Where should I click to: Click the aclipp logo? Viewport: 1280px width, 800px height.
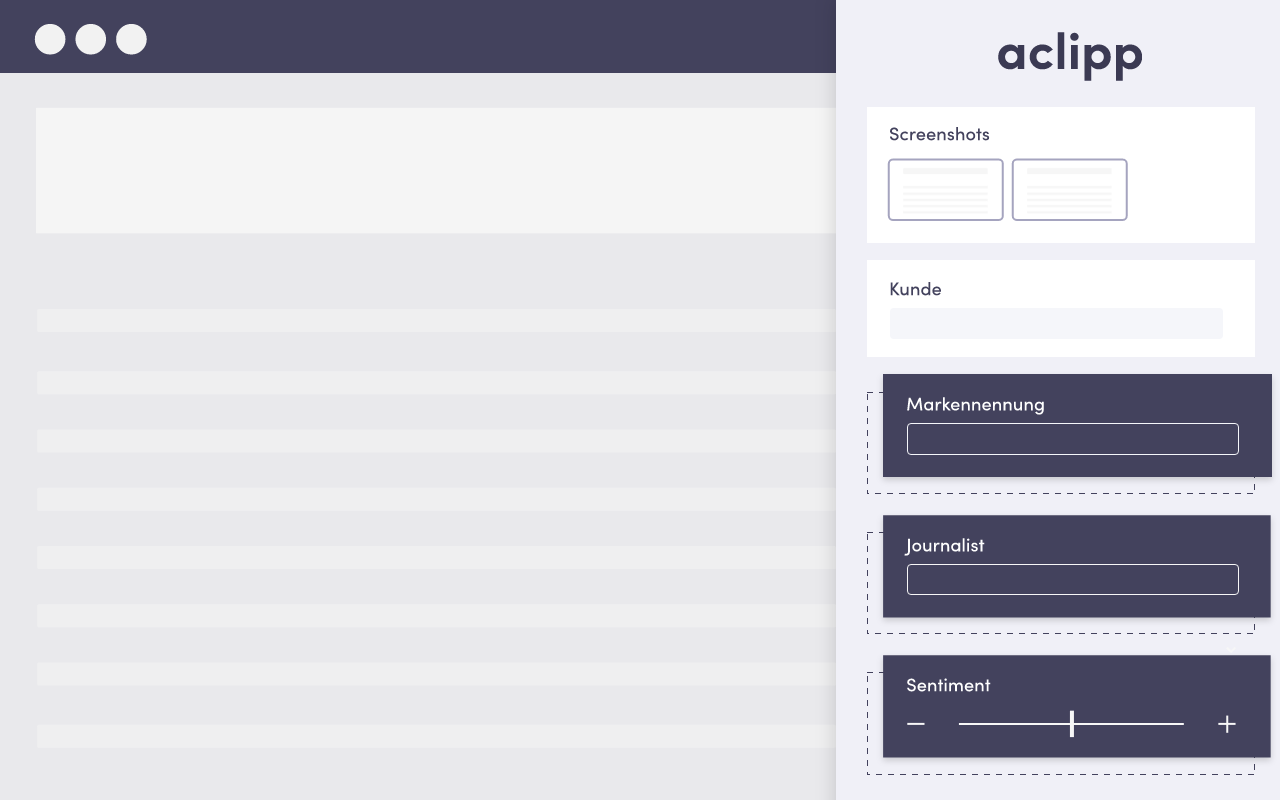(x=1070, y=54)
